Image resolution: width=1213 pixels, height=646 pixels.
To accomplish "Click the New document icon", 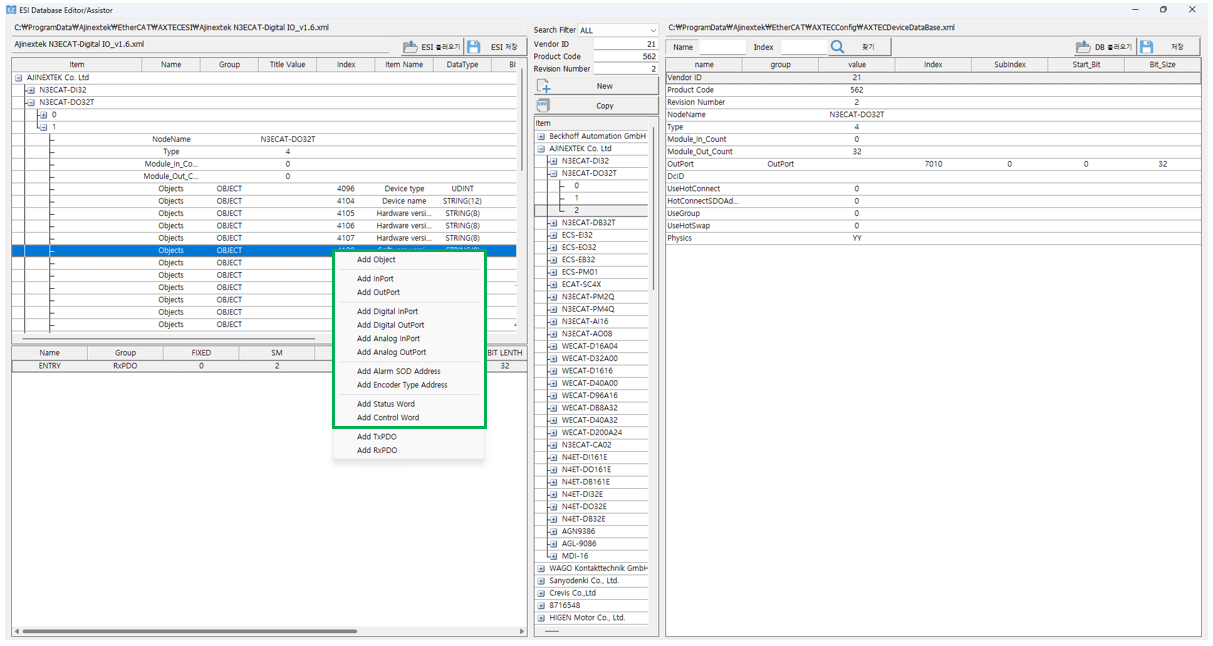I will 544,86.
